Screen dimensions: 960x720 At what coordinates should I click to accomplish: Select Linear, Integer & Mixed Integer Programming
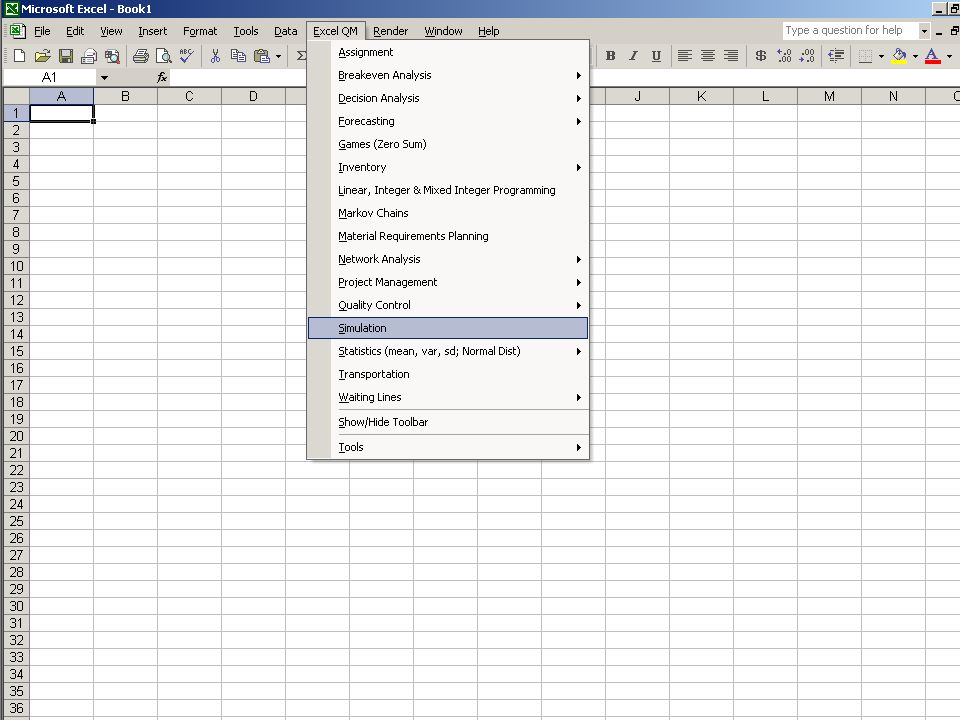[448, 190]
